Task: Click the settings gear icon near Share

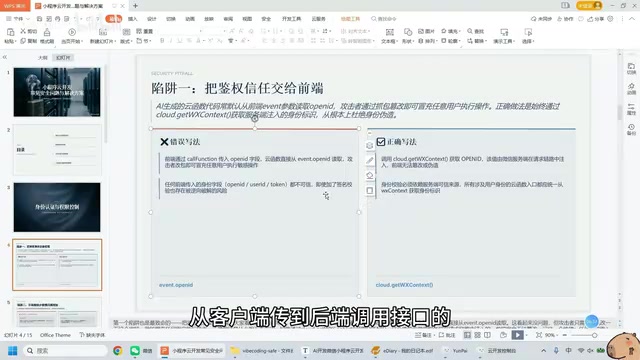Action: coord(610,19)
